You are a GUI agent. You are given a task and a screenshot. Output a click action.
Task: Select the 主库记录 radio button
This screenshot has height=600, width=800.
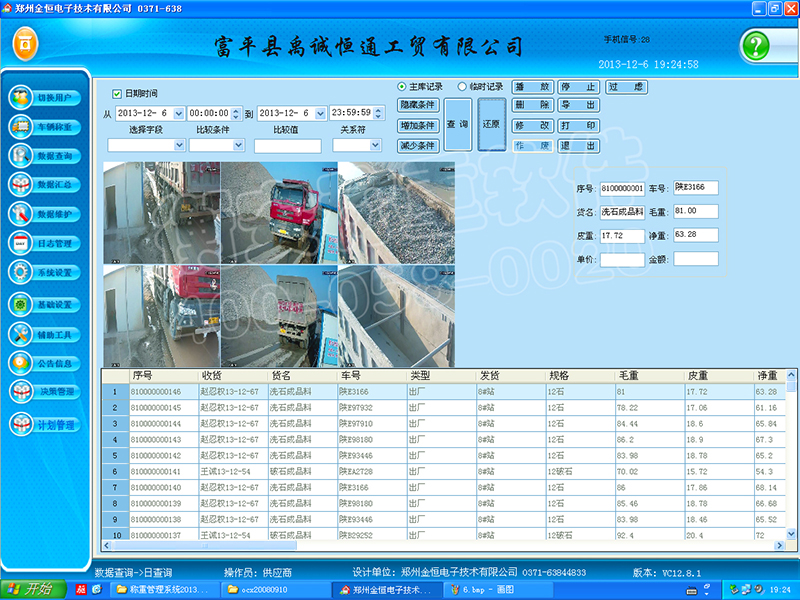(402, 87)
